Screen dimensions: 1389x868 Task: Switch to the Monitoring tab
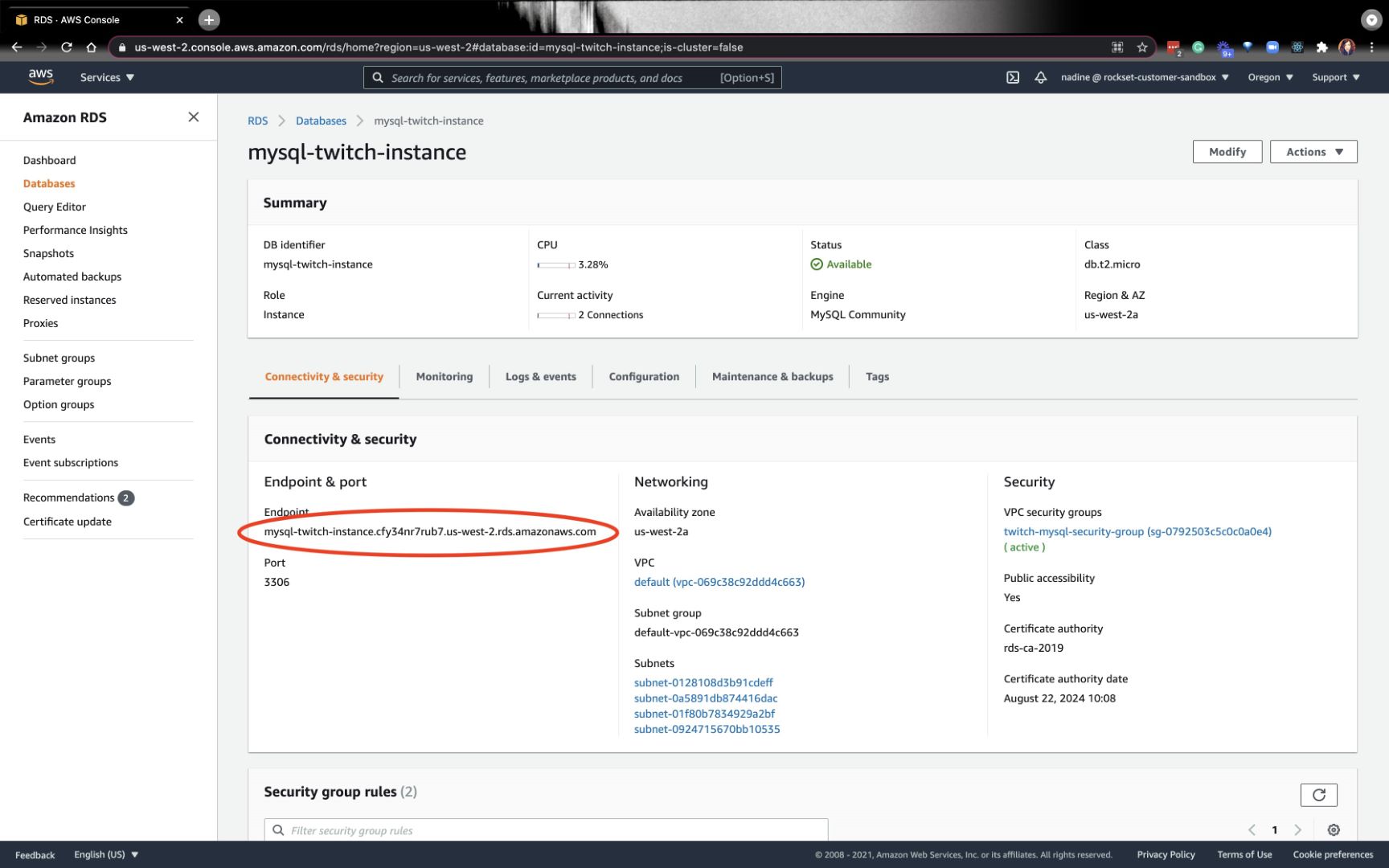pyautogui.click(x=445, y=377)
